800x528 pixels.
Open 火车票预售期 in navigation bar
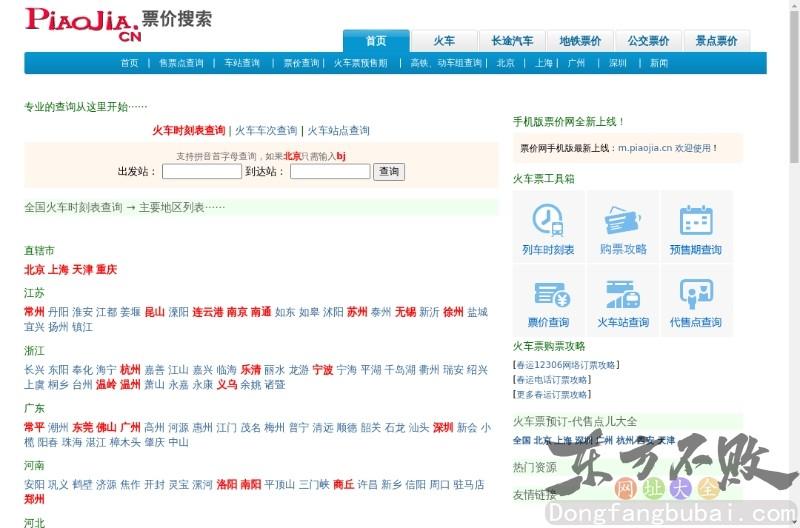click(361, 63)
